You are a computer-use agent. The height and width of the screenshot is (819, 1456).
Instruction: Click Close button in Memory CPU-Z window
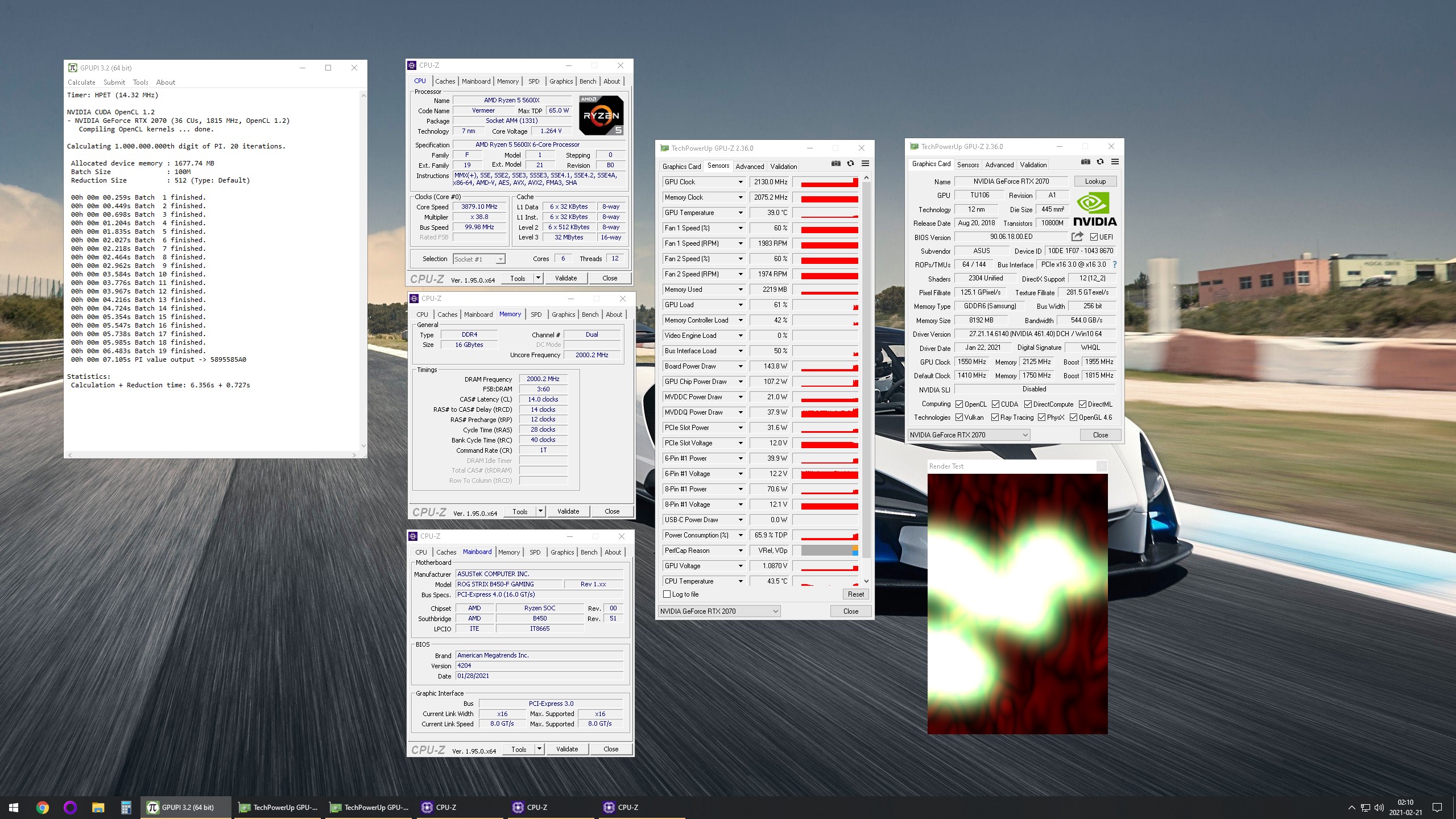click(x=612, y=511)
